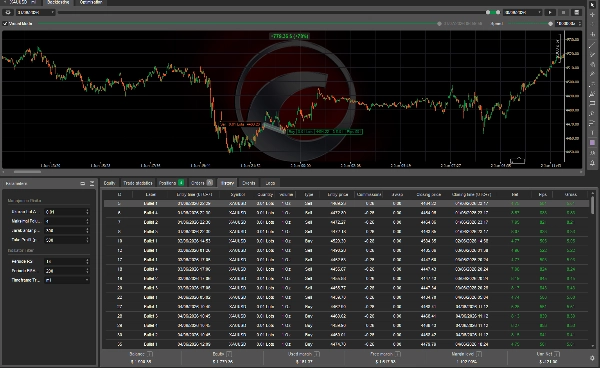Open the Events tab
The width and height of the screenshot is (600, 368).
(x=249, y=183)
